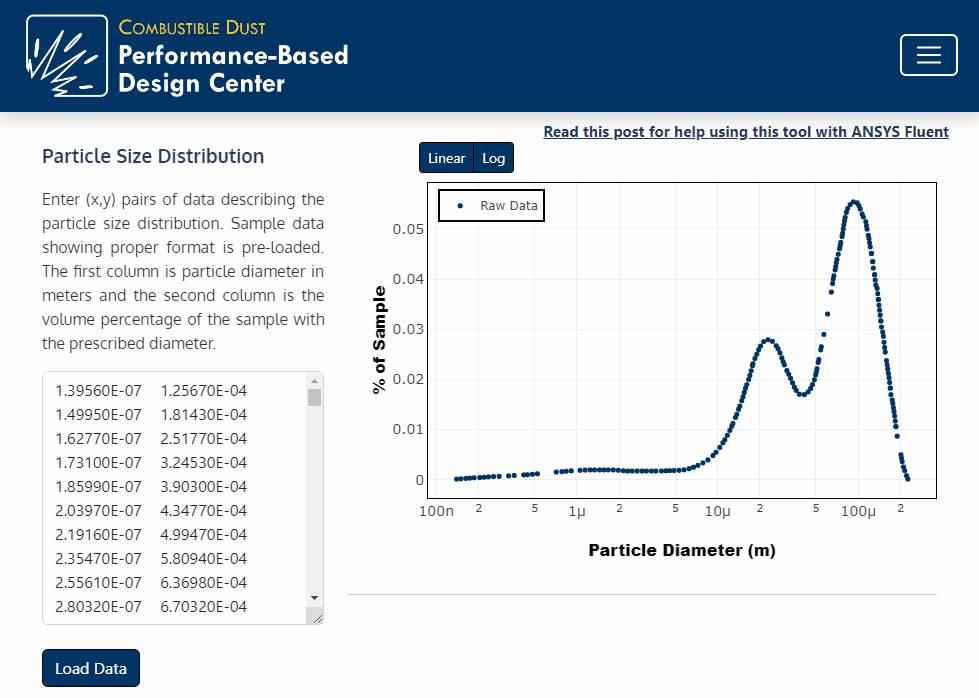Click the 100n x-axis tick label

click(436, 511)
